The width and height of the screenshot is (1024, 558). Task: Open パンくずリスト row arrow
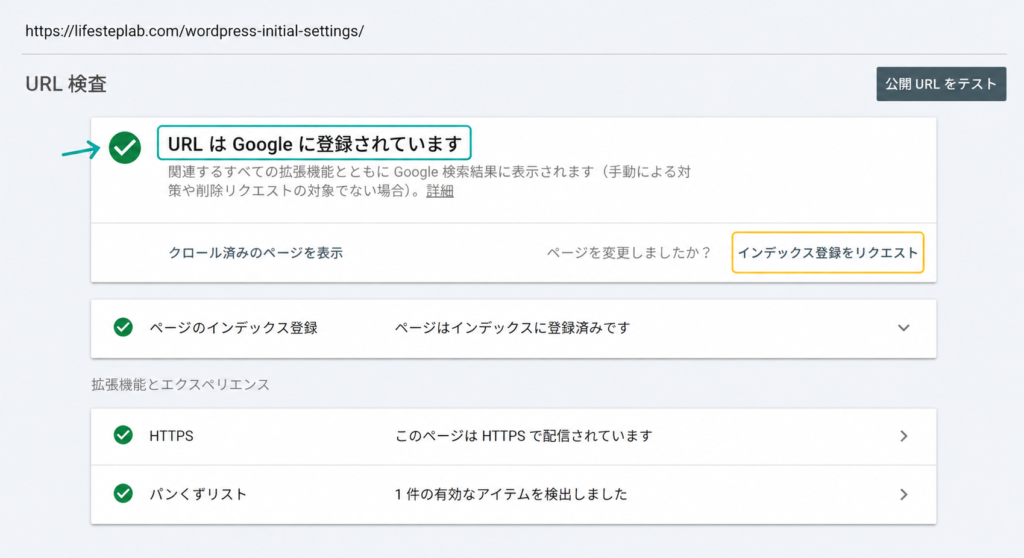(904, 495)
